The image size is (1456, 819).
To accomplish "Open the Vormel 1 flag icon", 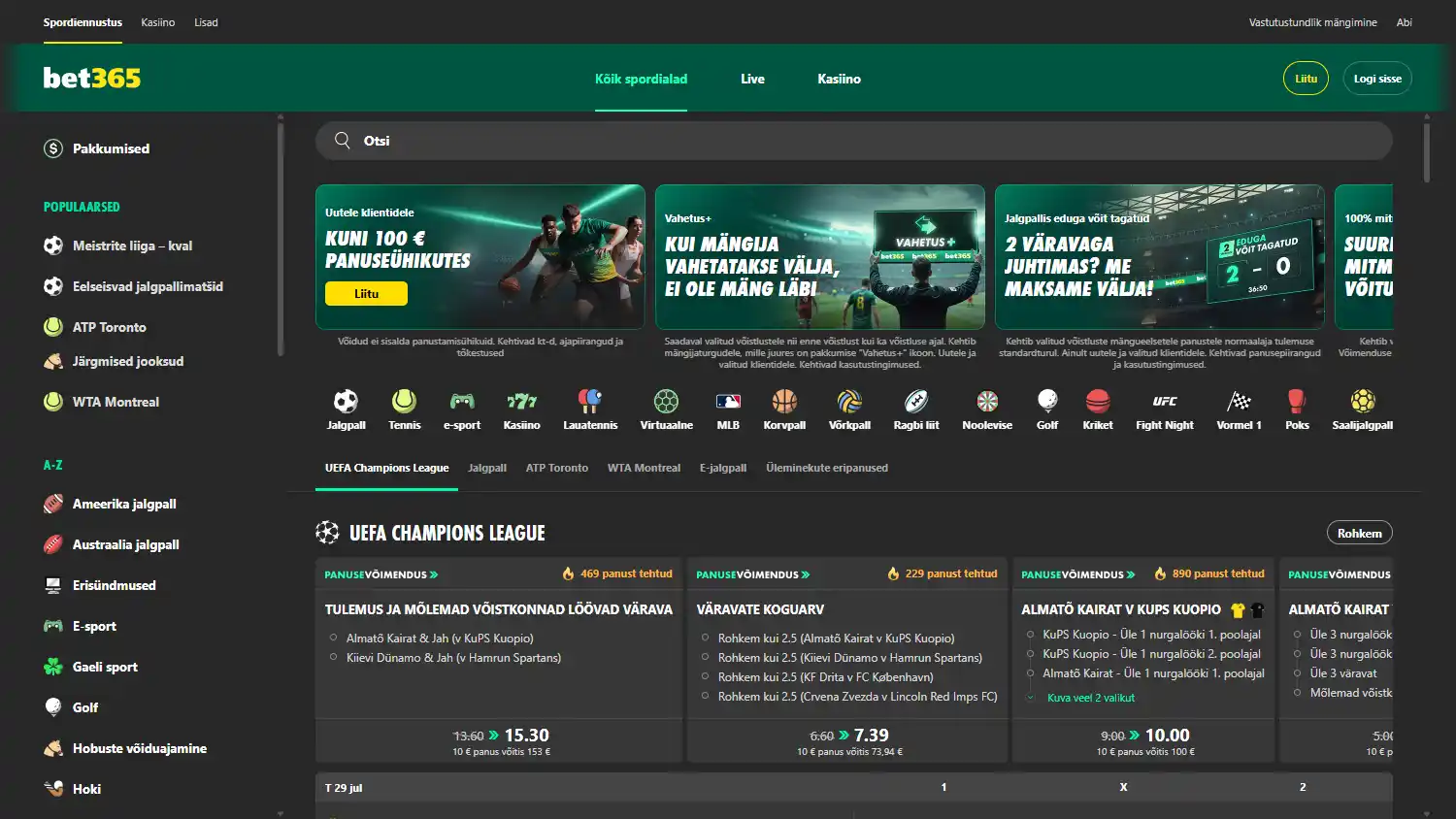I will [x=1239, y=401].
